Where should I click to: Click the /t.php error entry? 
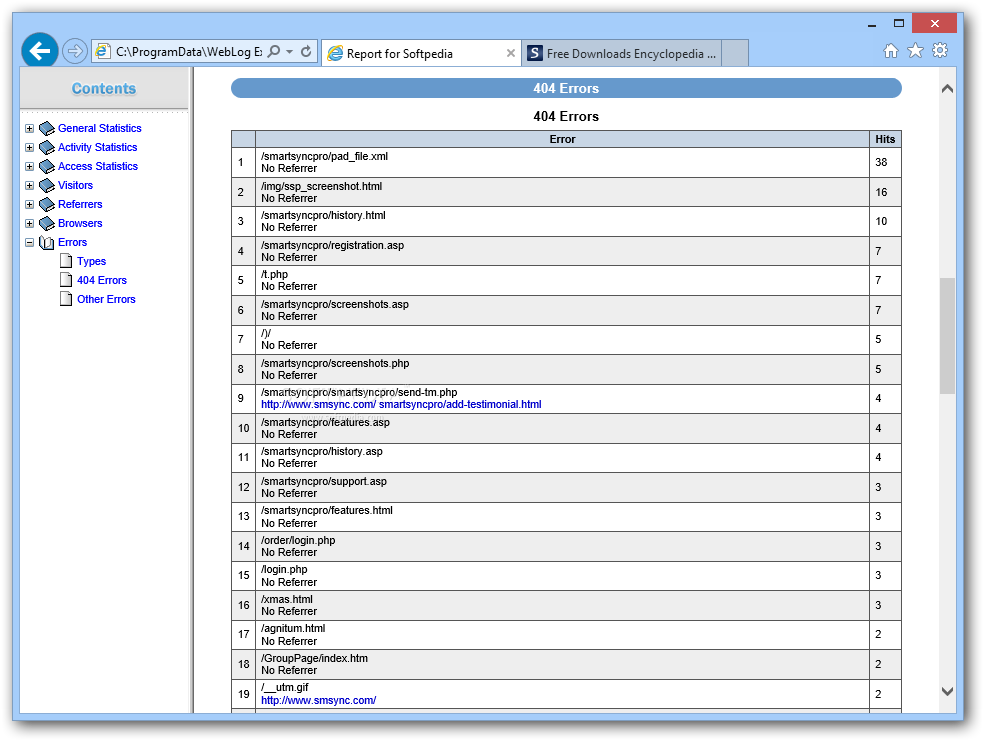pyautogui.click(x=274, y=274)
